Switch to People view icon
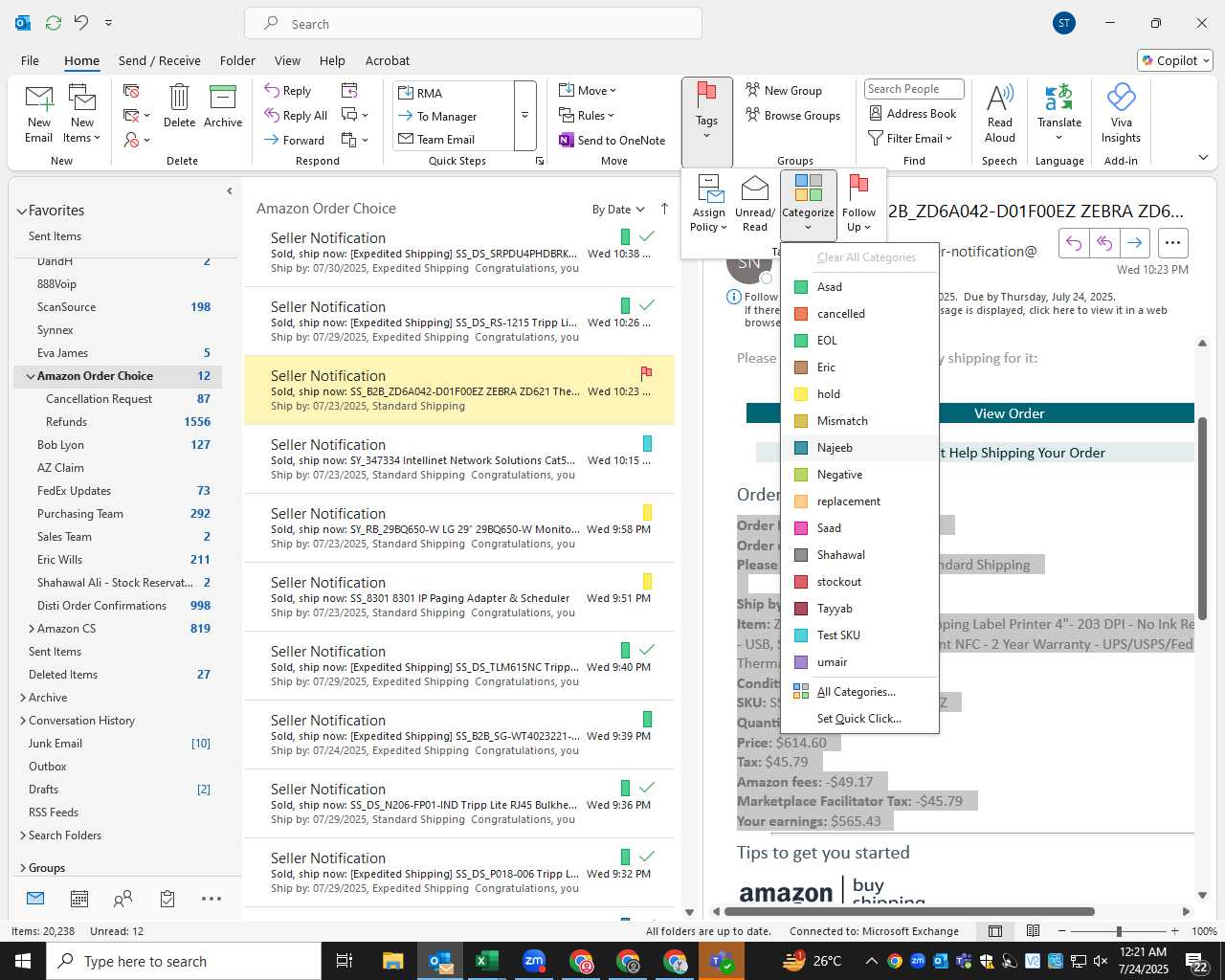Viewport: 1225px width, 980px height. point(122,899)
